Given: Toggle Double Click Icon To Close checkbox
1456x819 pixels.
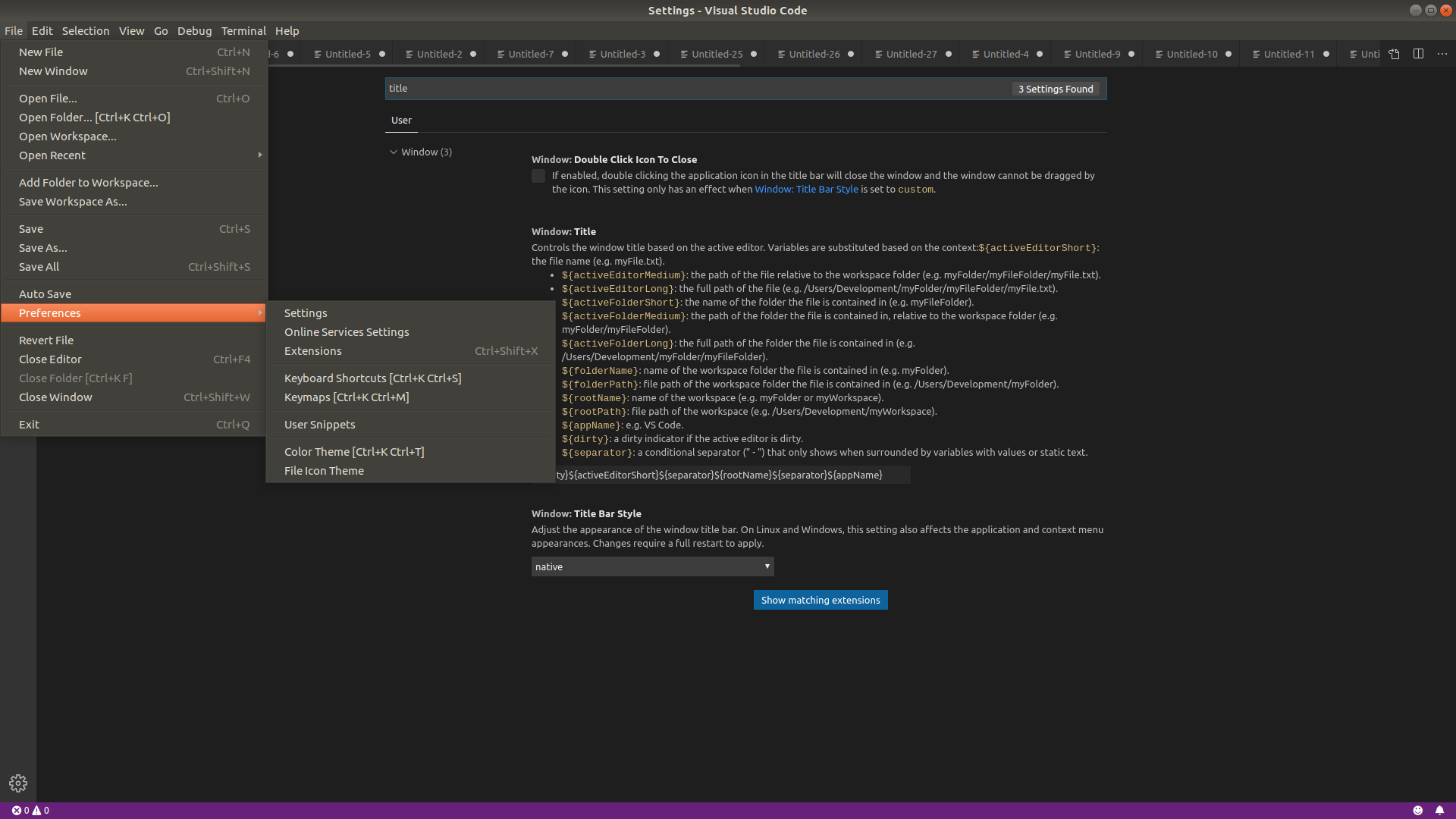Looking at the screenshot, I should (x=538, y=176).
